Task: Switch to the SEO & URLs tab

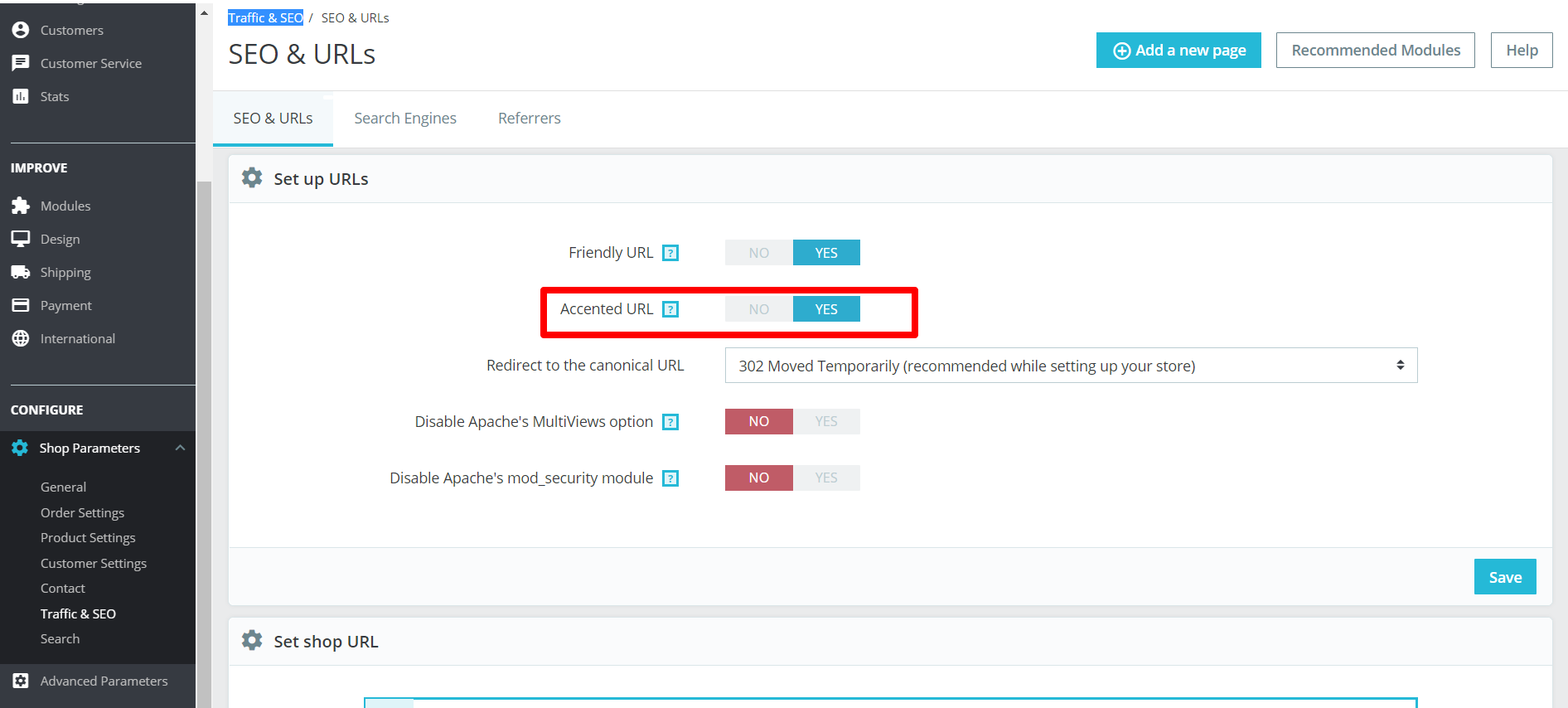Action: point(273,119)
